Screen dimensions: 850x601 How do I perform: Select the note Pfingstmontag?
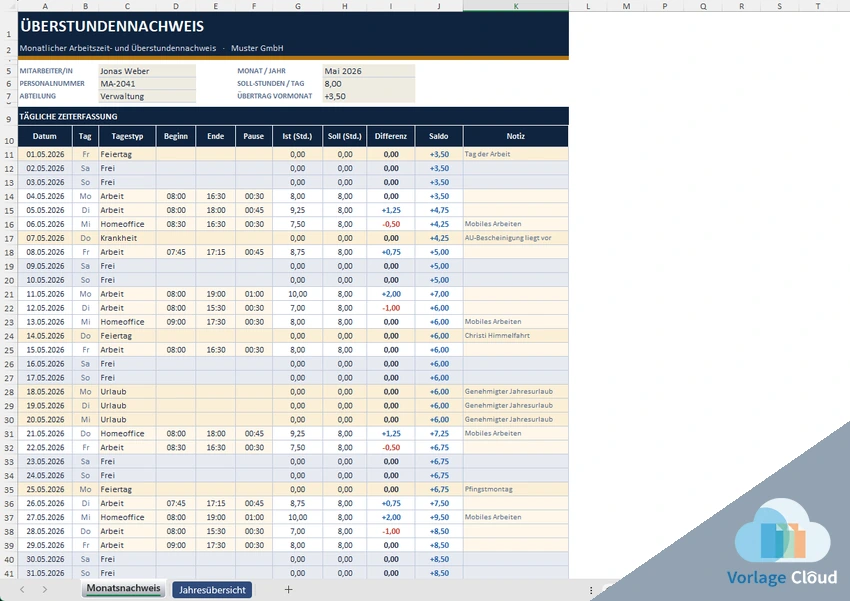click(x=516, y=490)
